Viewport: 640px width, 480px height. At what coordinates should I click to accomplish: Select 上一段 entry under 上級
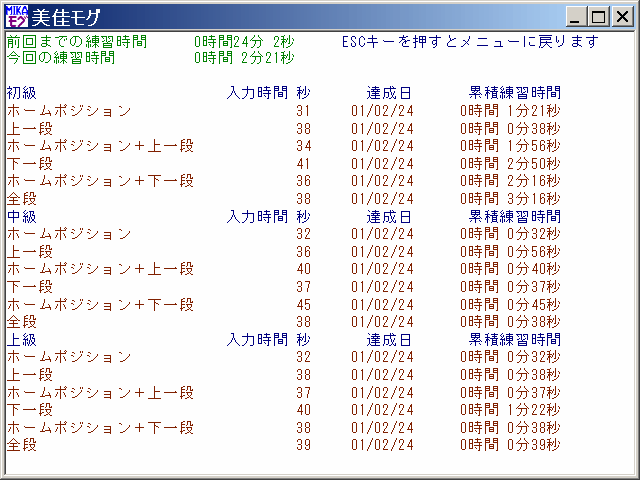(30, 375)
